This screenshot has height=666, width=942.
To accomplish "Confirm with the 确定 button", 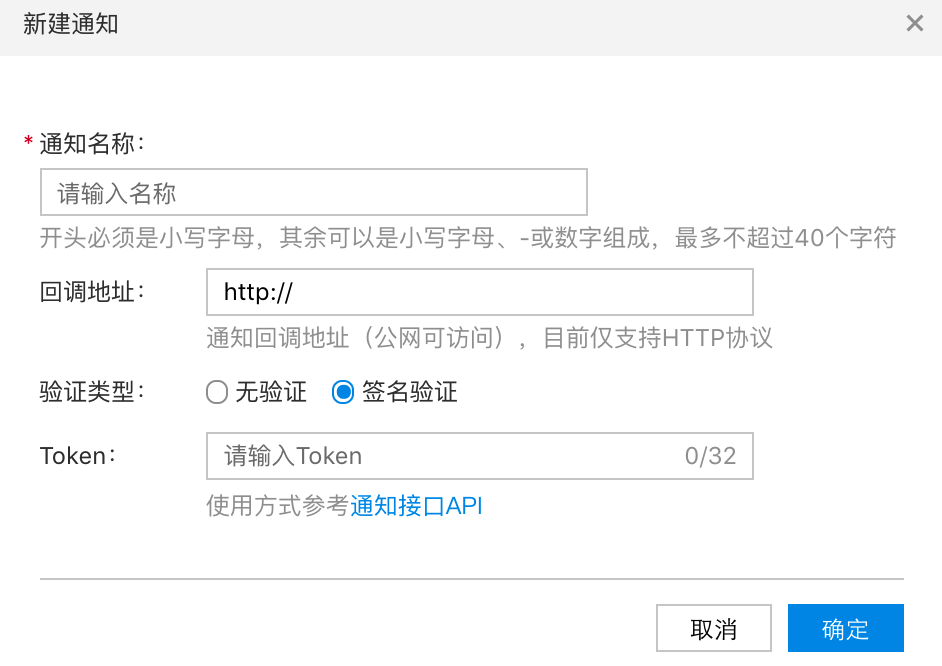I will click(846, 628).
